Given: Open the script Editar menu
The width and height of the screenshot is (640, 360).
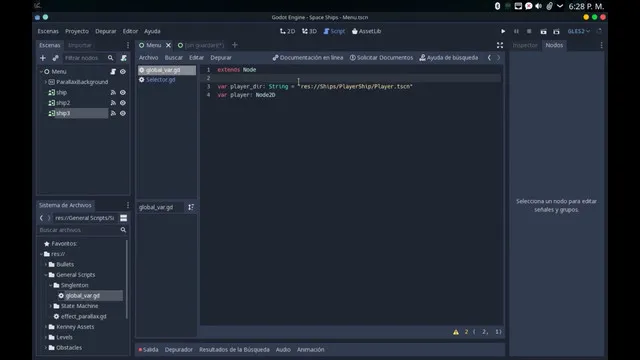Looking at the screenshot, I should click(x=196, y=58).
